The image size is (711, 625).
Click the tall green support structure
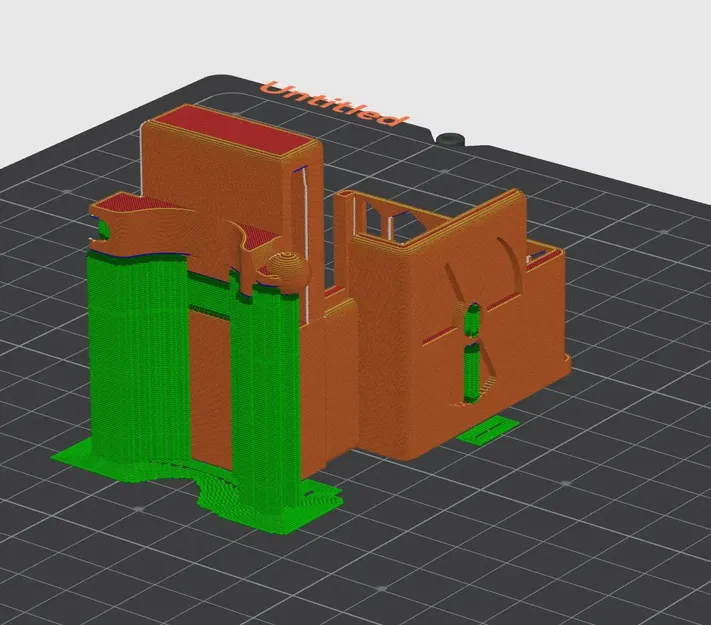(141, 363)
